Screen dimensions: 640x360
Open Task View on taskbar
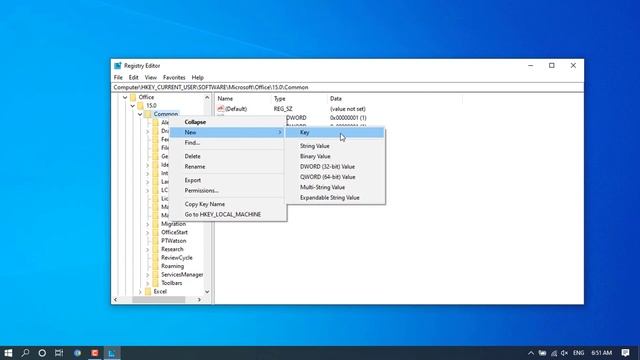pyautogui.click(x=59, y=353)
